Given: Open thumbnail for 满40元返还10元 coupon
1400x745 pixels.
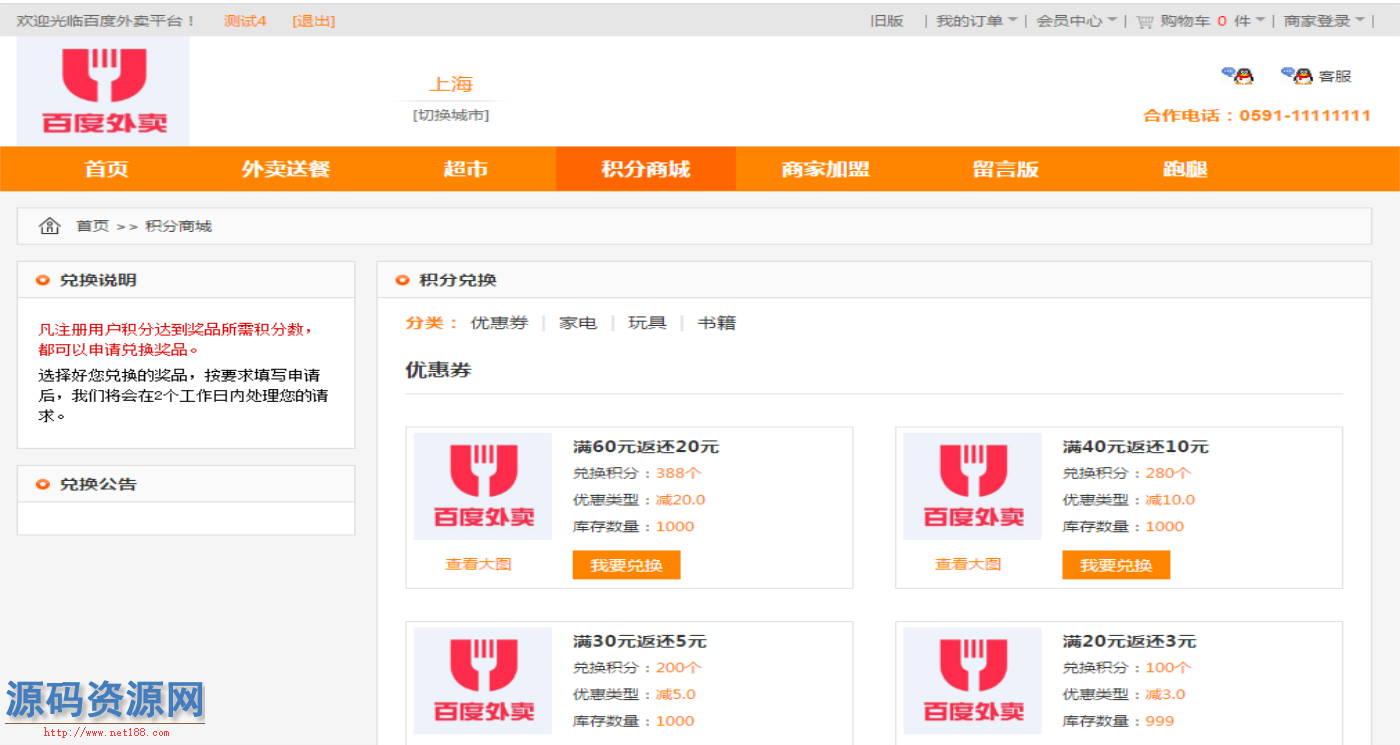Looking at the screenshot, I should (973, 486).
